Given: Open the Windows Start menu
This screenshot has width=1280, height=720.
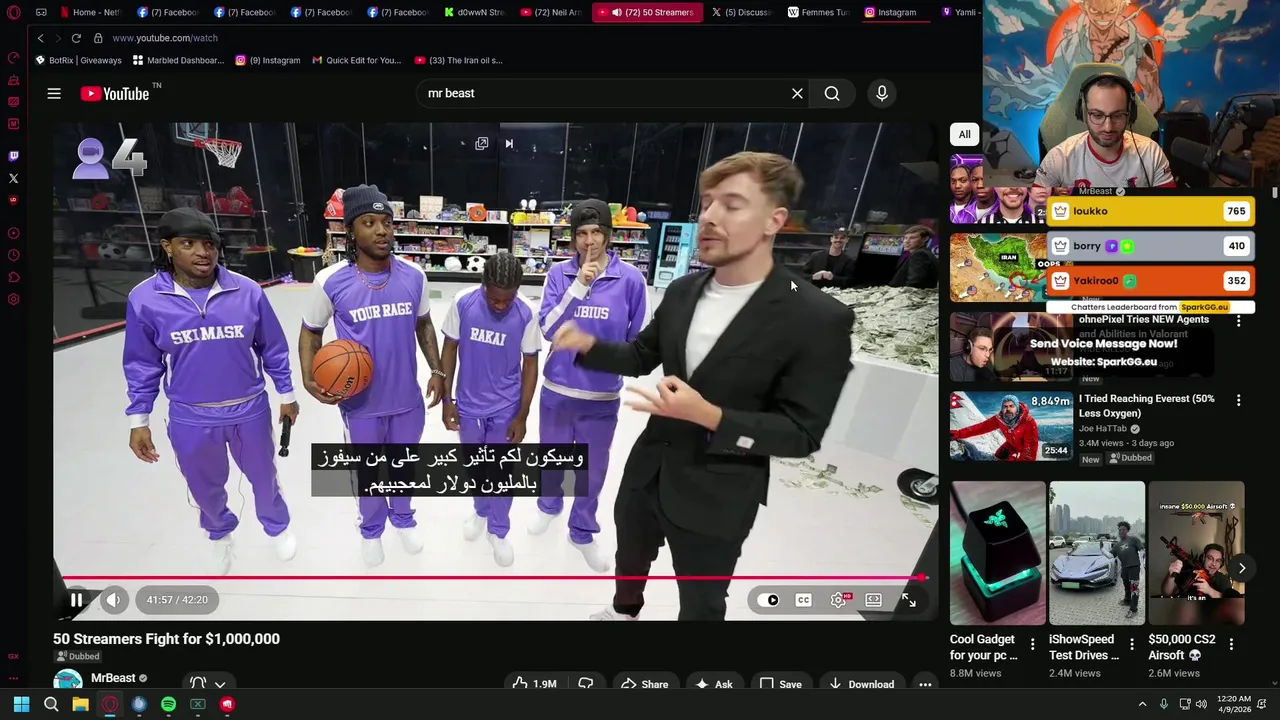Looking at the screenshot, I should tap(21, 704).
